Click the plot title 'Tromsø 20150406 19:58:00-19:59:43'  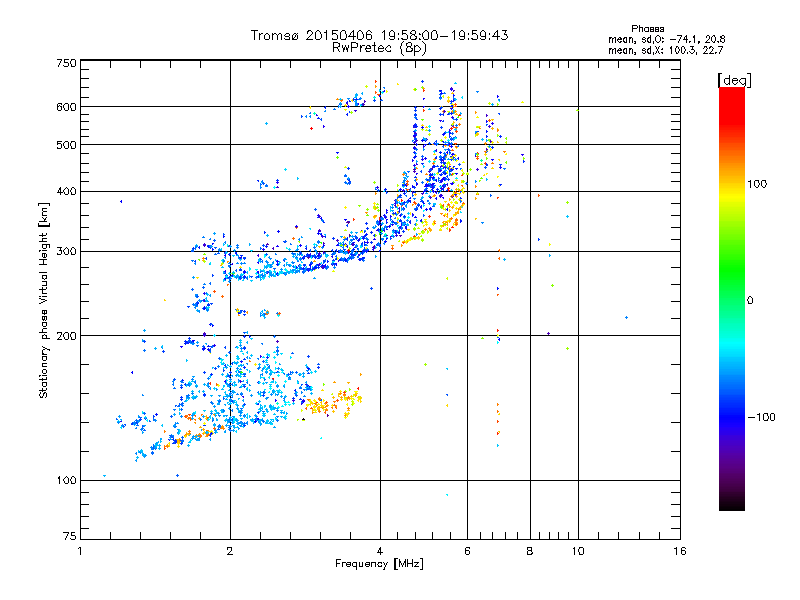379,35
